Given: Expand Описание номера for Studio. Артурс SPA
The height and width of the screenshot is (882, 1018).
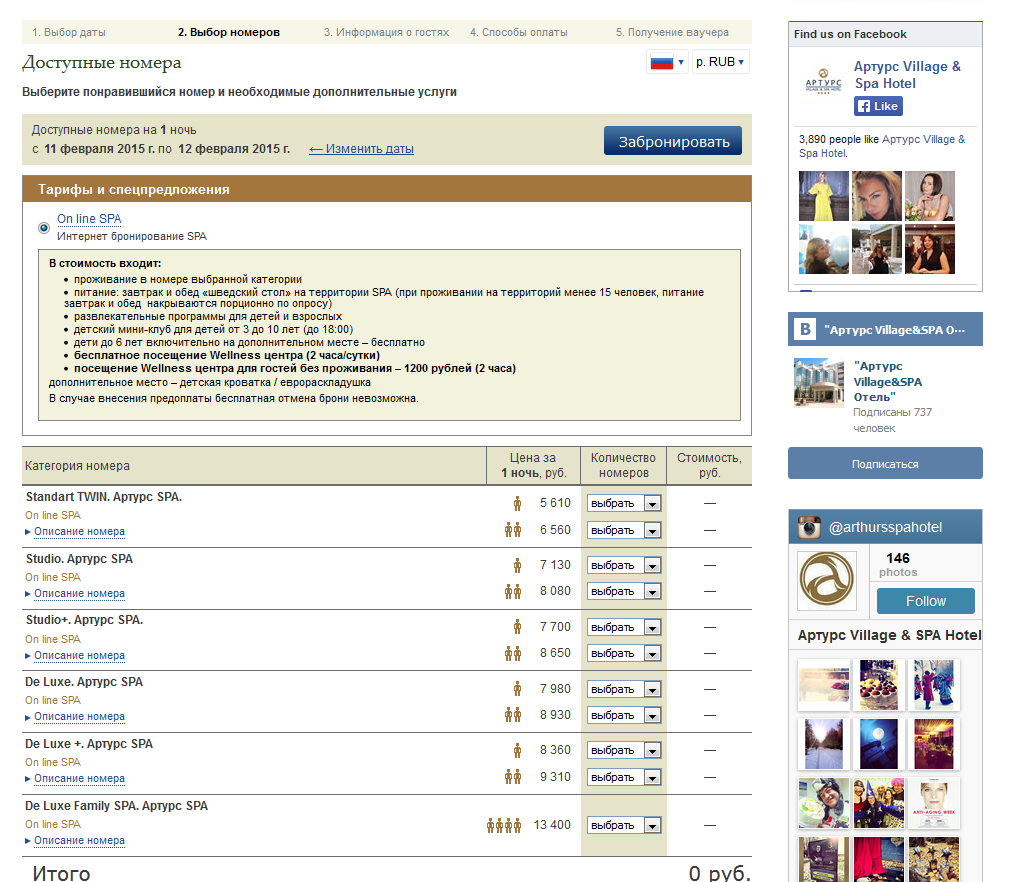Looking at the screenshot, I should click(79, 594).
